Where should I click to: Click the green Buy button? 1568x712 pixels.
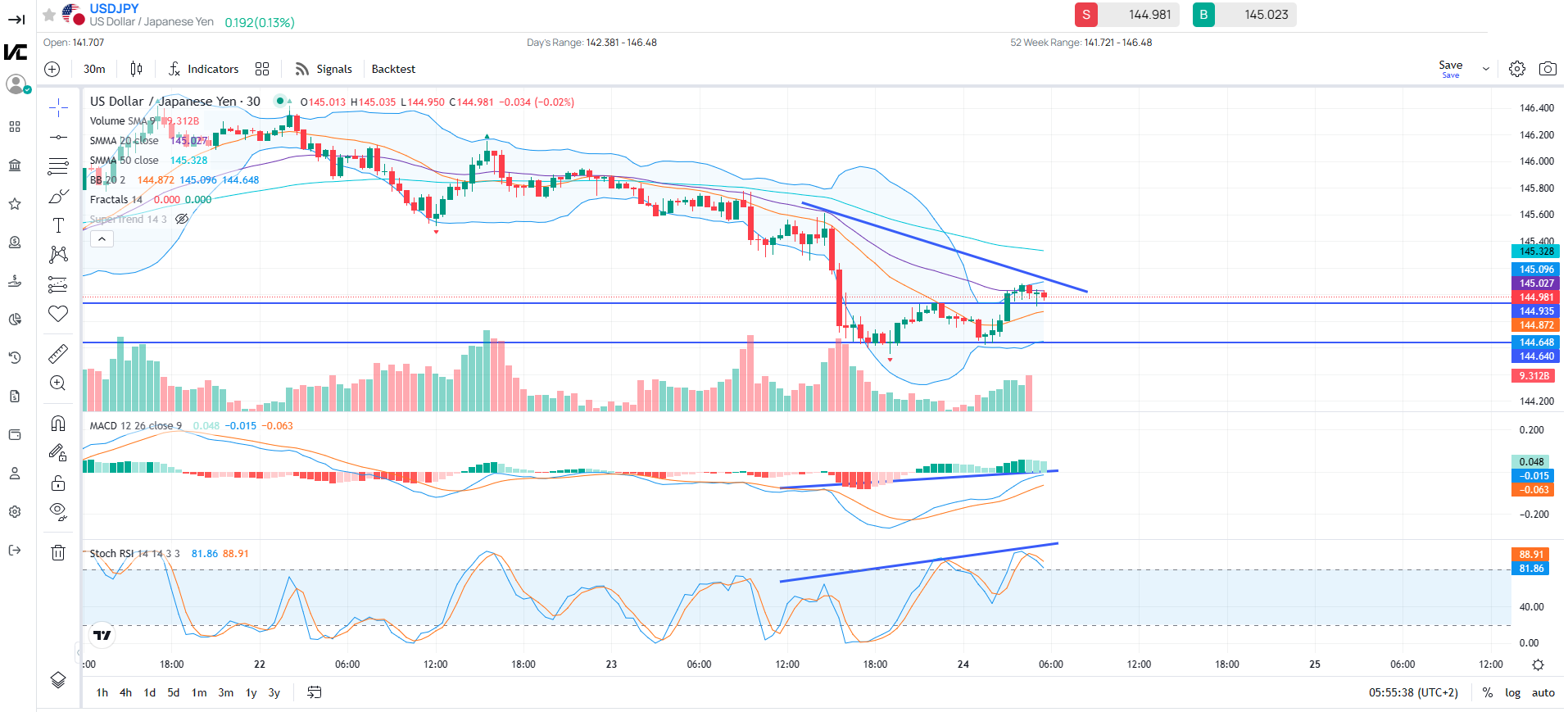pyautogui.click(x=1203, y=15)
